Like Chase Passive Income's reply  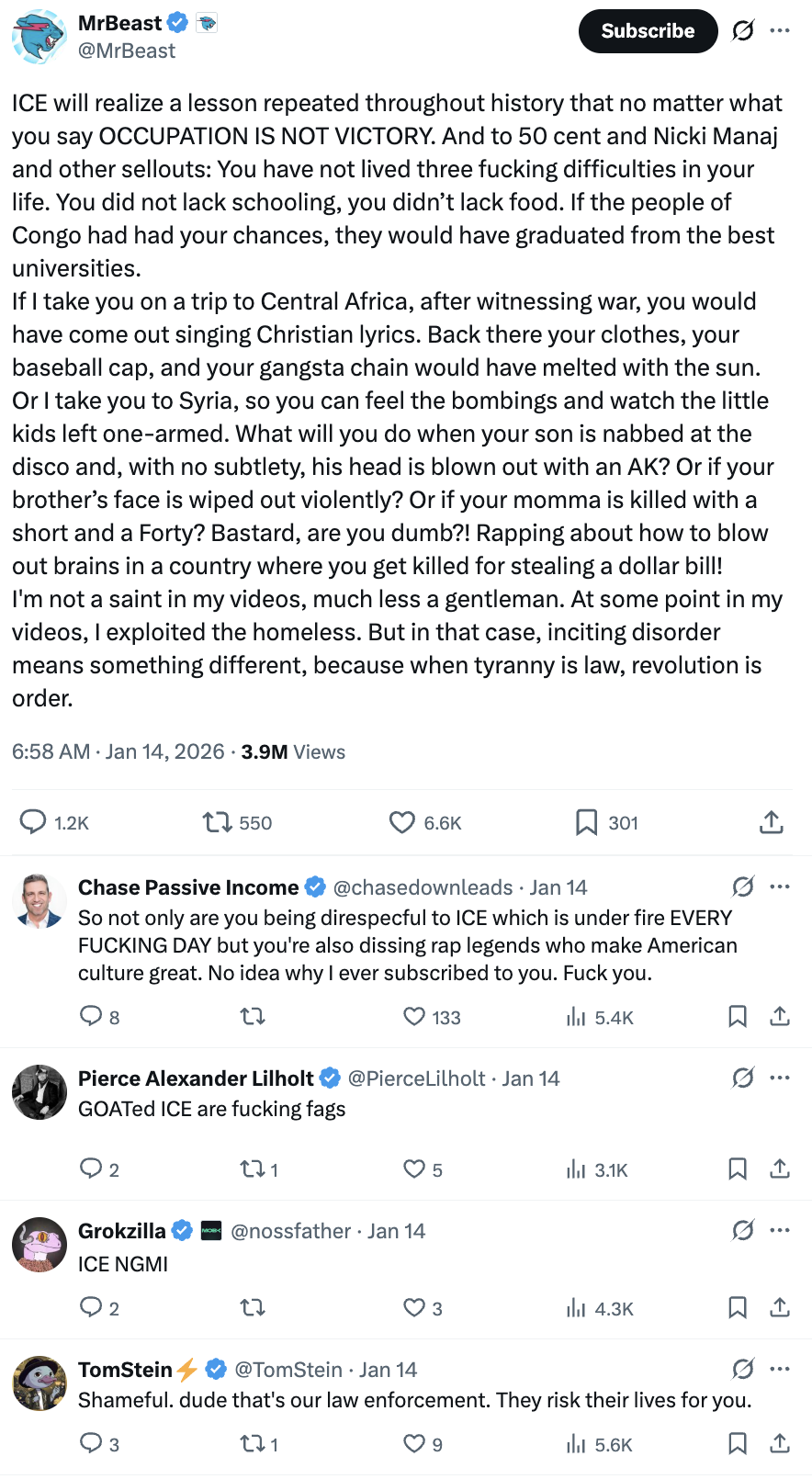click(414, 1017)
